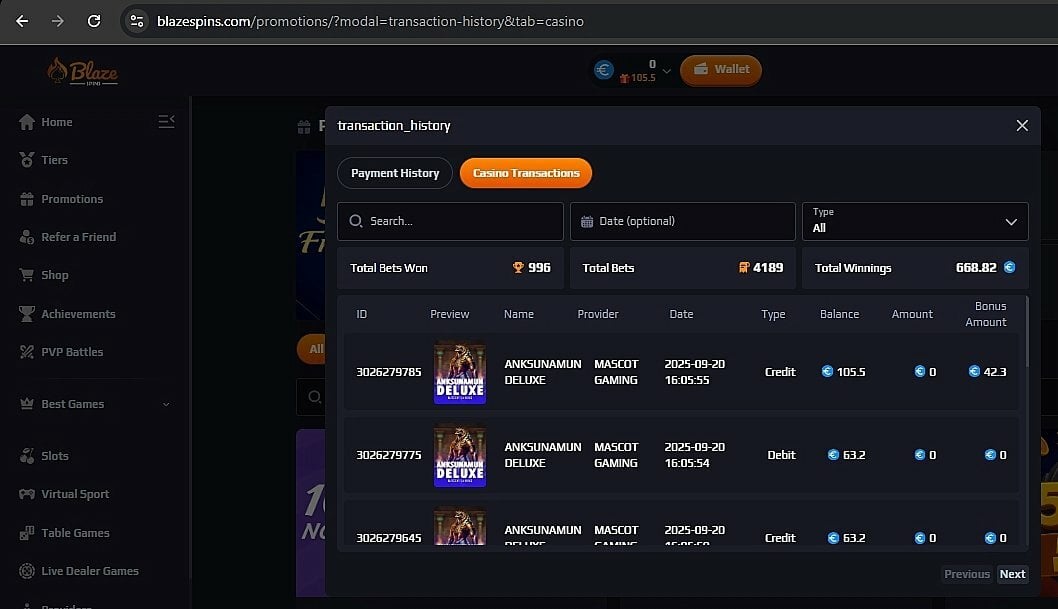Click Tiers medal icon
Screen dimensions: 1058x609
point(27,160)
